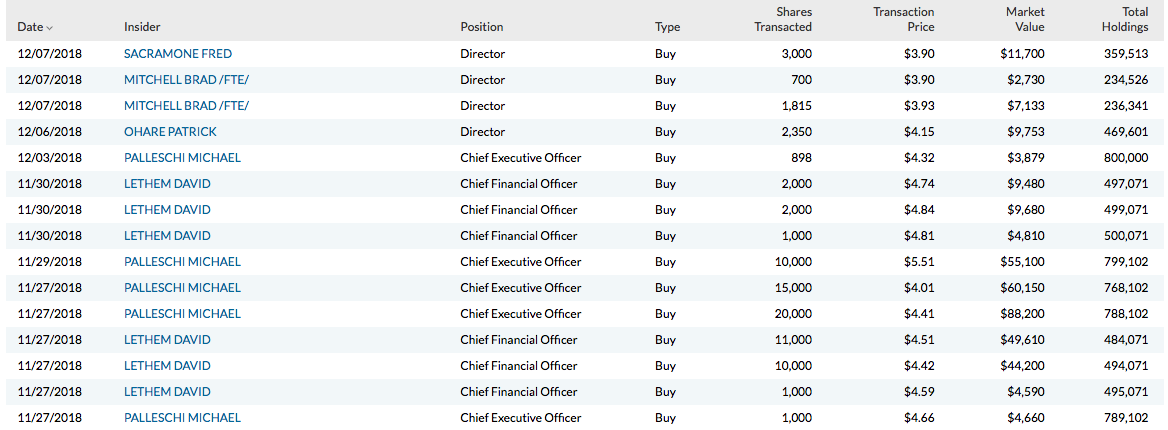
Task: Open SACRAMONE FRED insider link
Action: (x=178, y=54)
